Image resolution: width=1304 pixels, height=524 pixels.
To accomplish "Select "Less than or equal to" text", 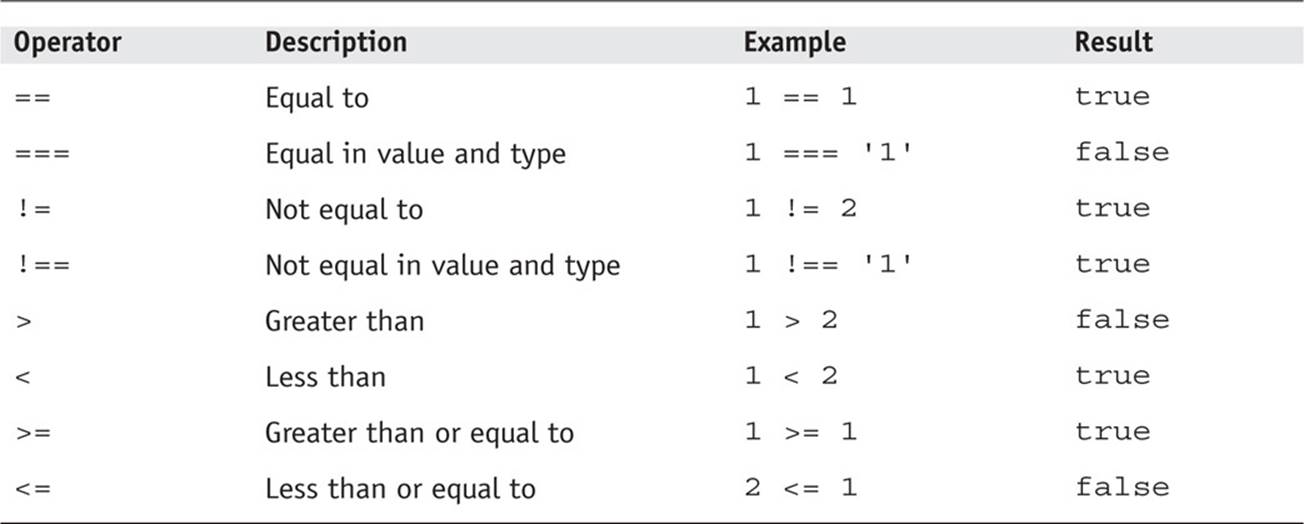I will pyautogui.click(x=399, y=489).
